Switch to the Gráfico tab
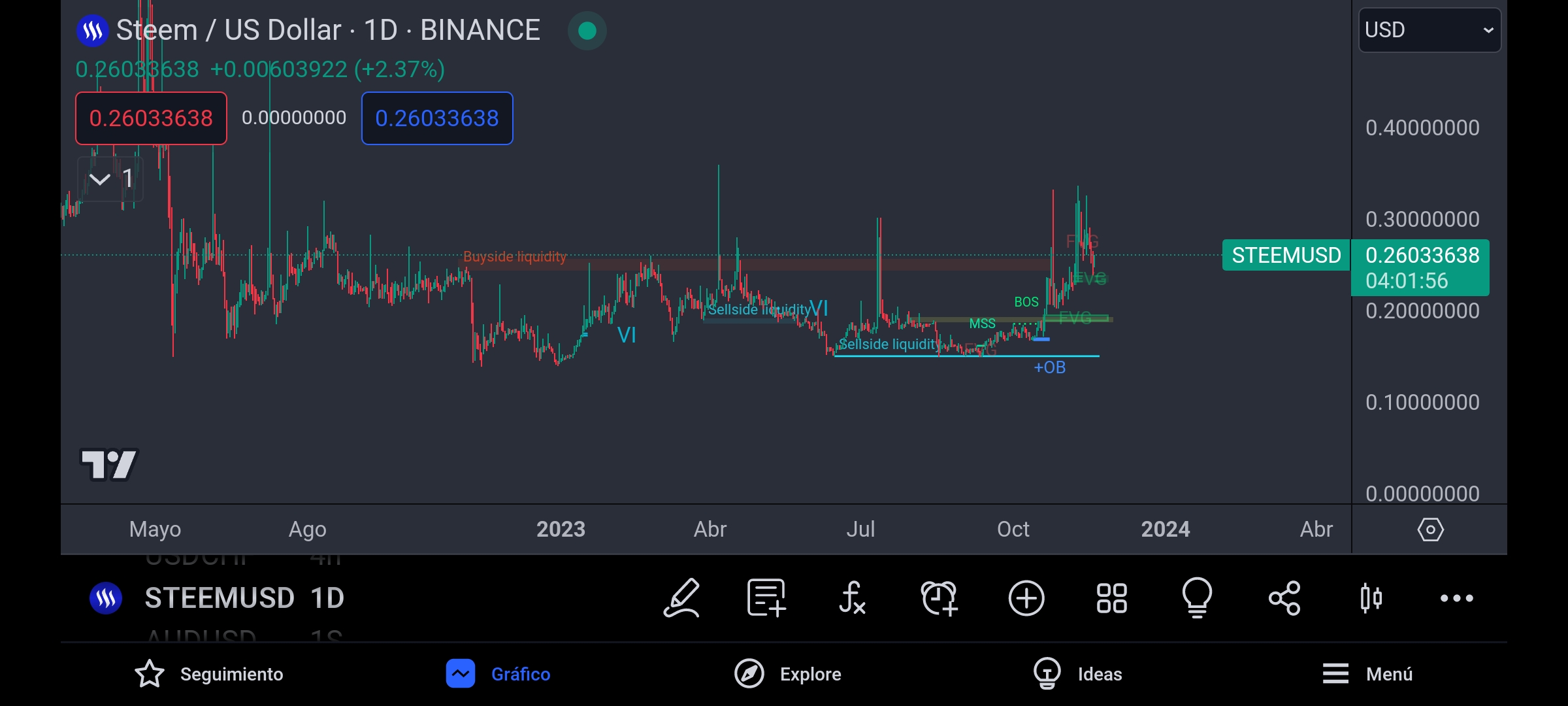 pyautogui.click(x=498, y=674)
